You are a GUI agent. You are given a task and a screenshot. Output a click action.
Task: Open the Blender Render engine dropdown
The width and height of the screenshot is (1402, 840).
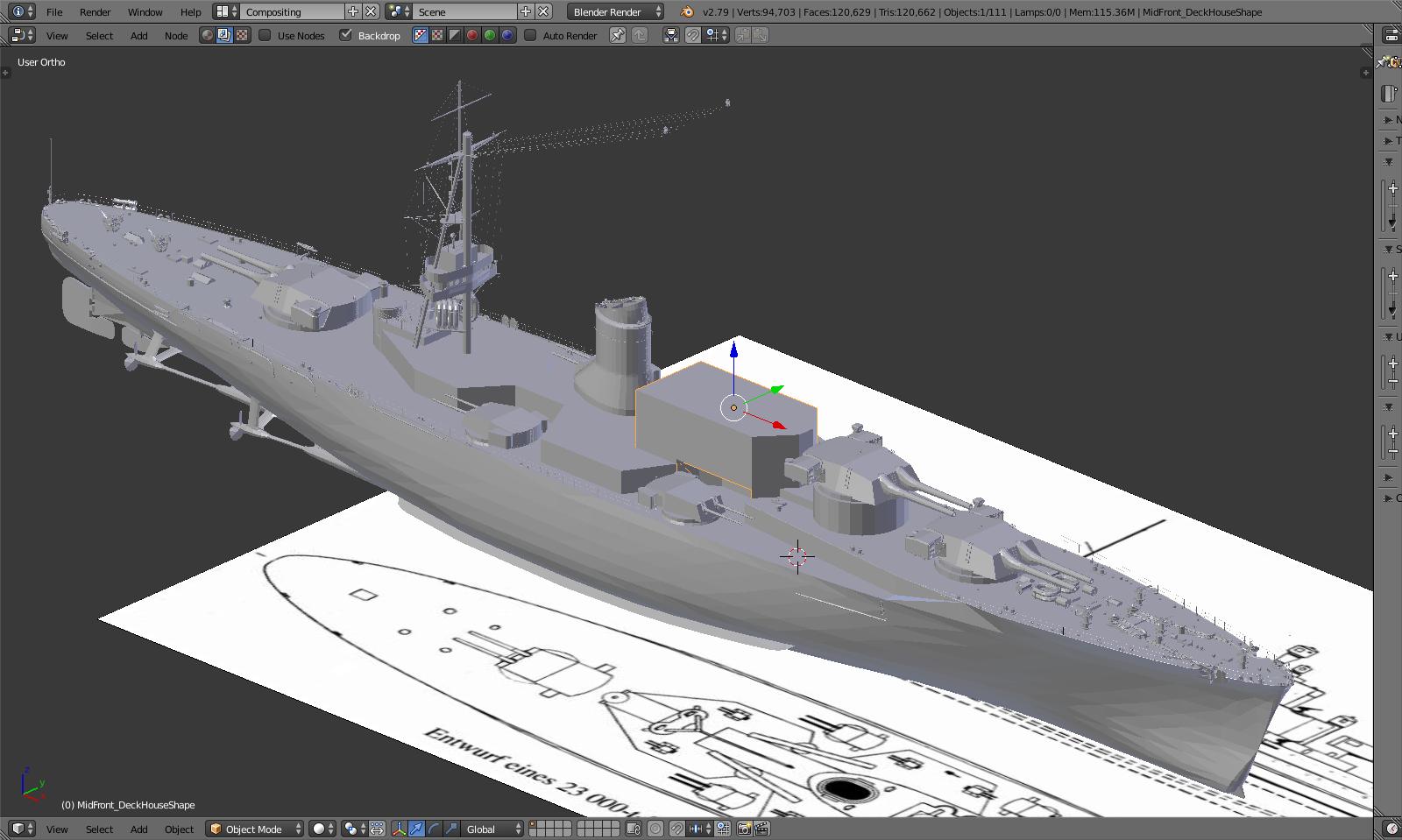tap(615, 12)
